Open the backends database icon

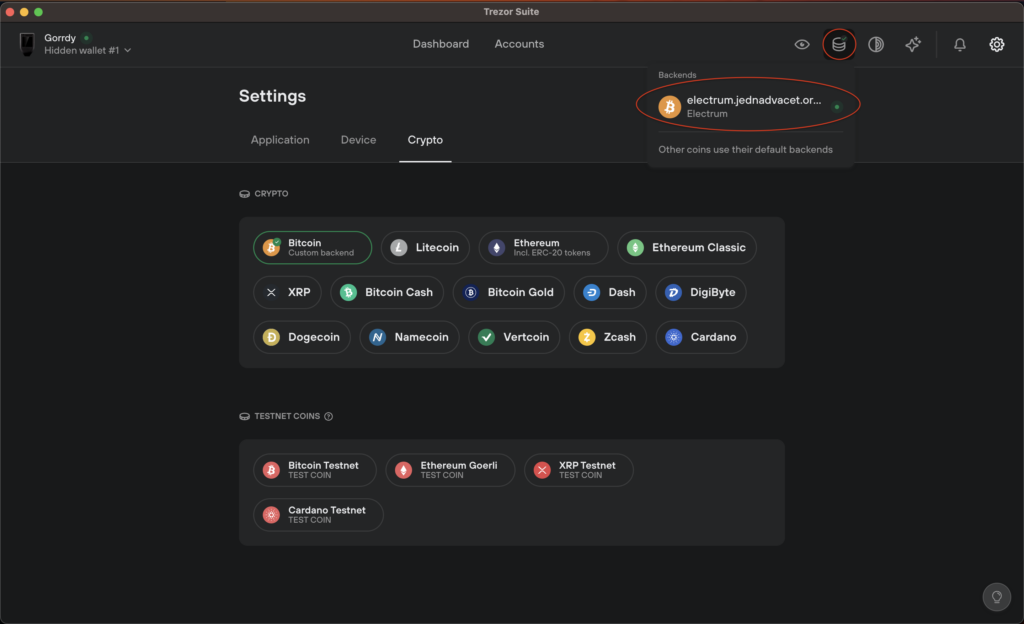tap(839, 44)
